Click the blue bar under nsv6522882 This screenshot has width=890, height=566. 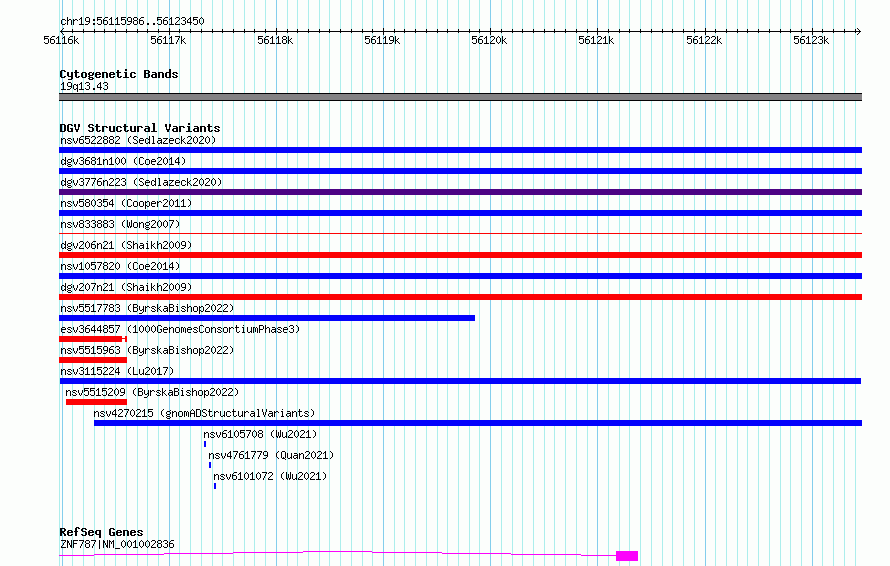coord(460,150)
